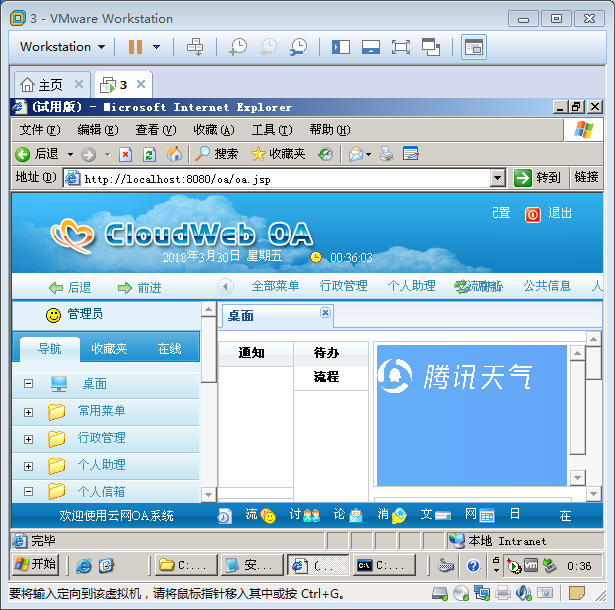Open the IE Search pane

click(x=217, y=154)
